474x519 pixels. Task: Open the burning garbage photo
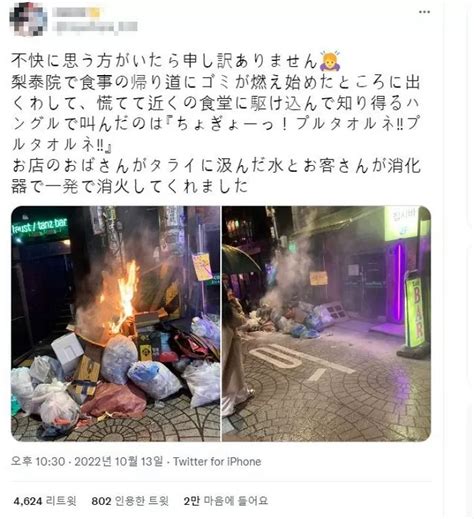115,324
